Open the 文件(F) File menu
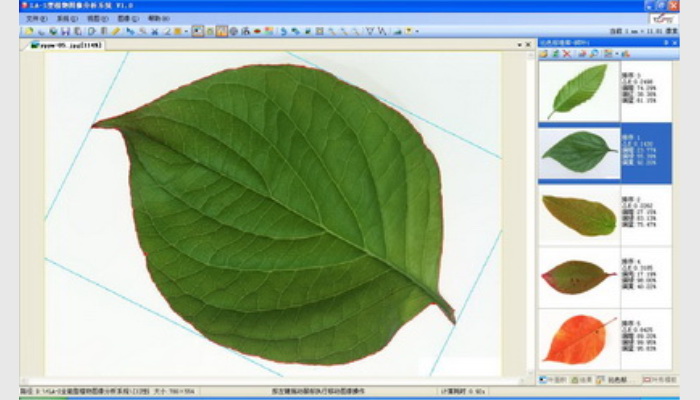 click(x=35, y=18)
